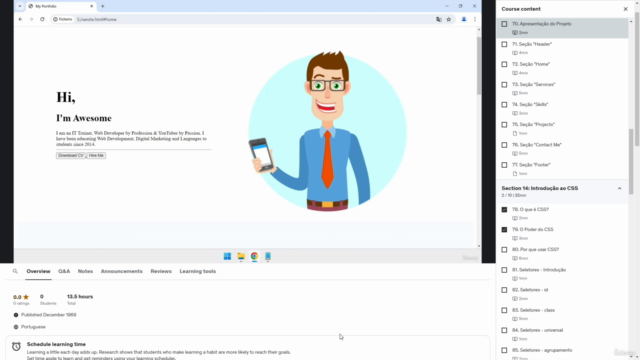
Task: Open the browser three-dot menu
Action: coord(475,19)
